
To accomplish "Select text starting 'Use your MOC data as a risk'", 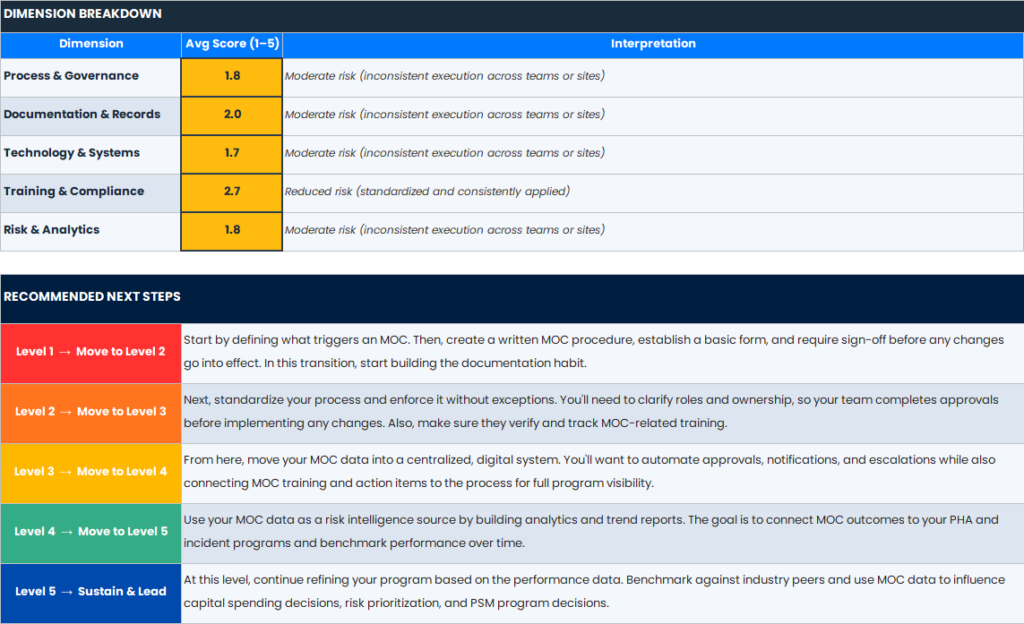I will click(591, 531).
